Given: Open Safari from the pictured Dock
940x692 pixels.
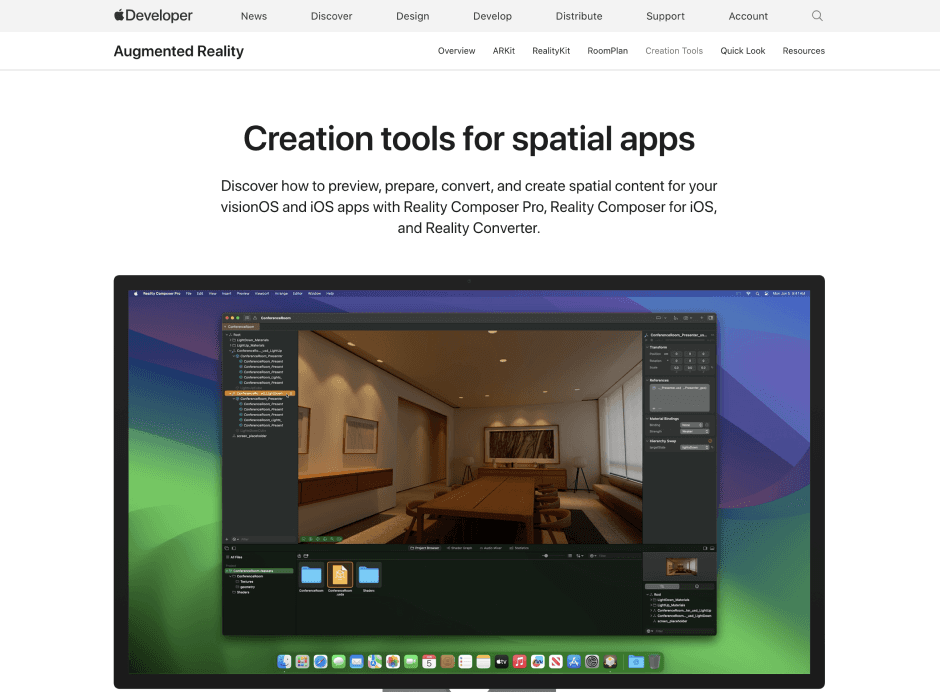Looking at the screenshot, I should [320, 661].
